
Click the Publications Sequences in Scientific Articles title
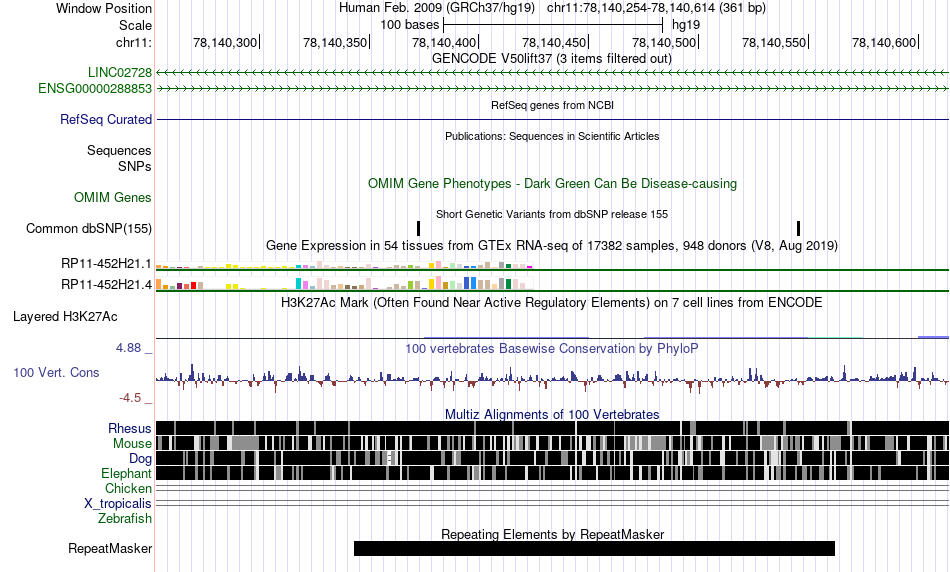[552, 136]
